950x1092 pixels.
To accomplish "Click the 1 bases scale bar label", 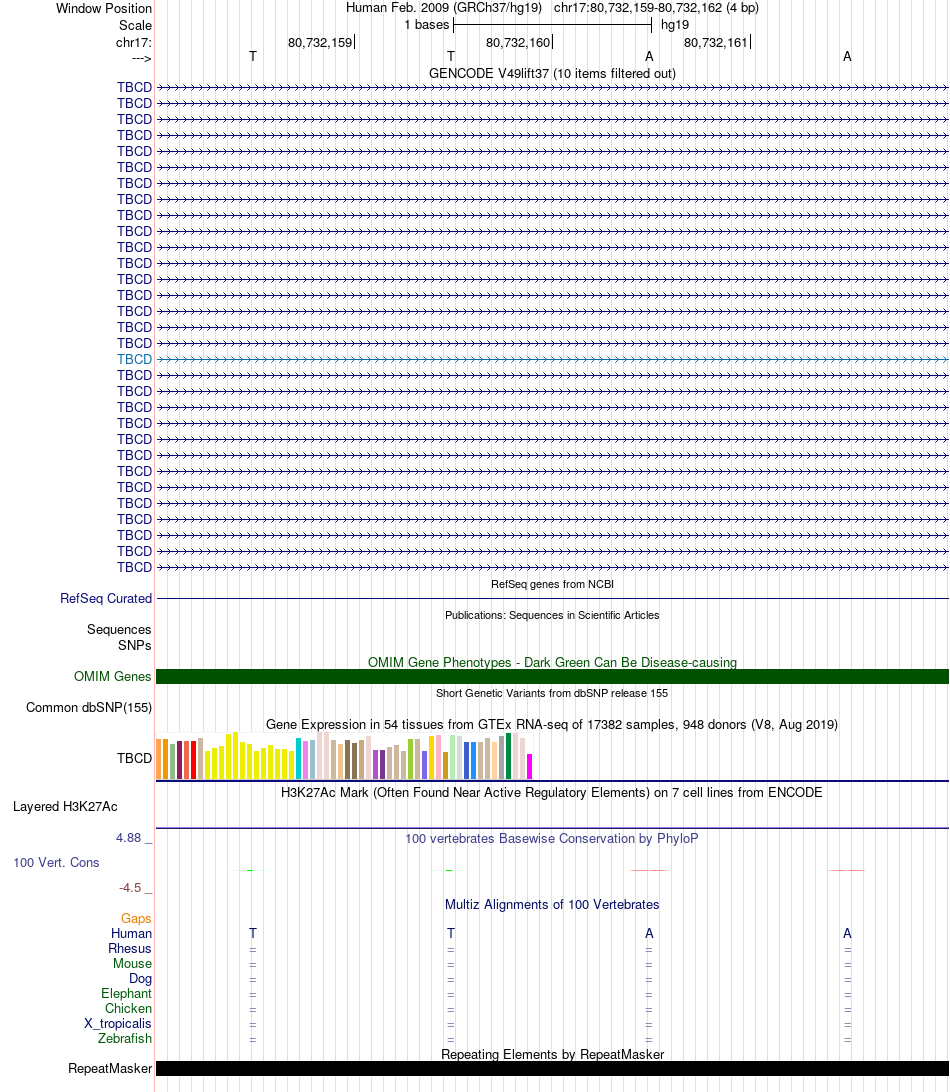I will tap(427, 24).
